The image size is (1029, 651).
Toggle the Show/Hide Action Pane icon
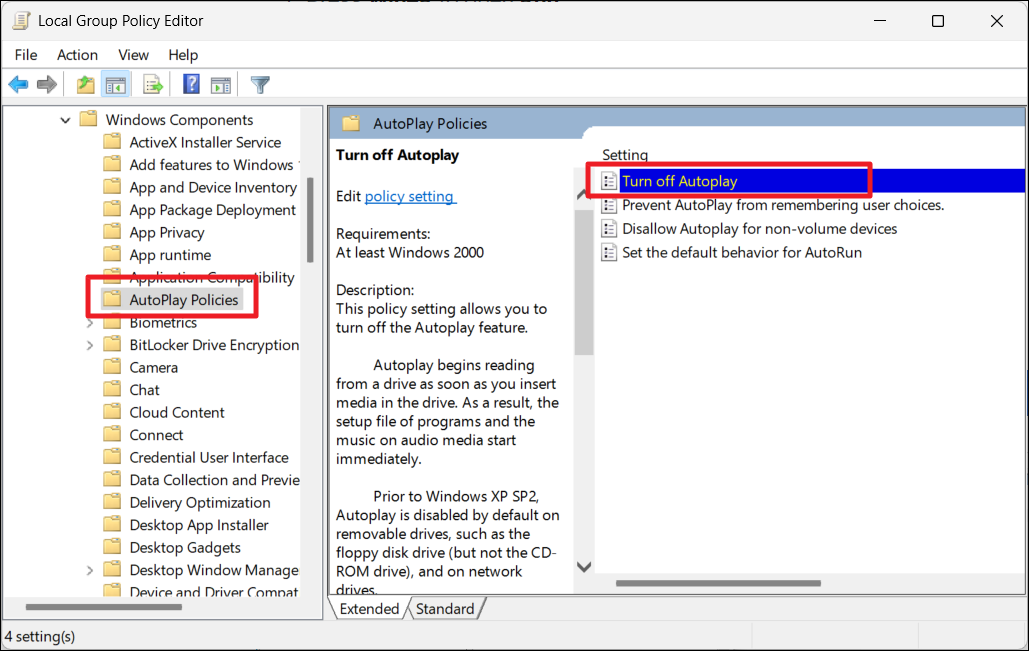[x=221, y=85]
